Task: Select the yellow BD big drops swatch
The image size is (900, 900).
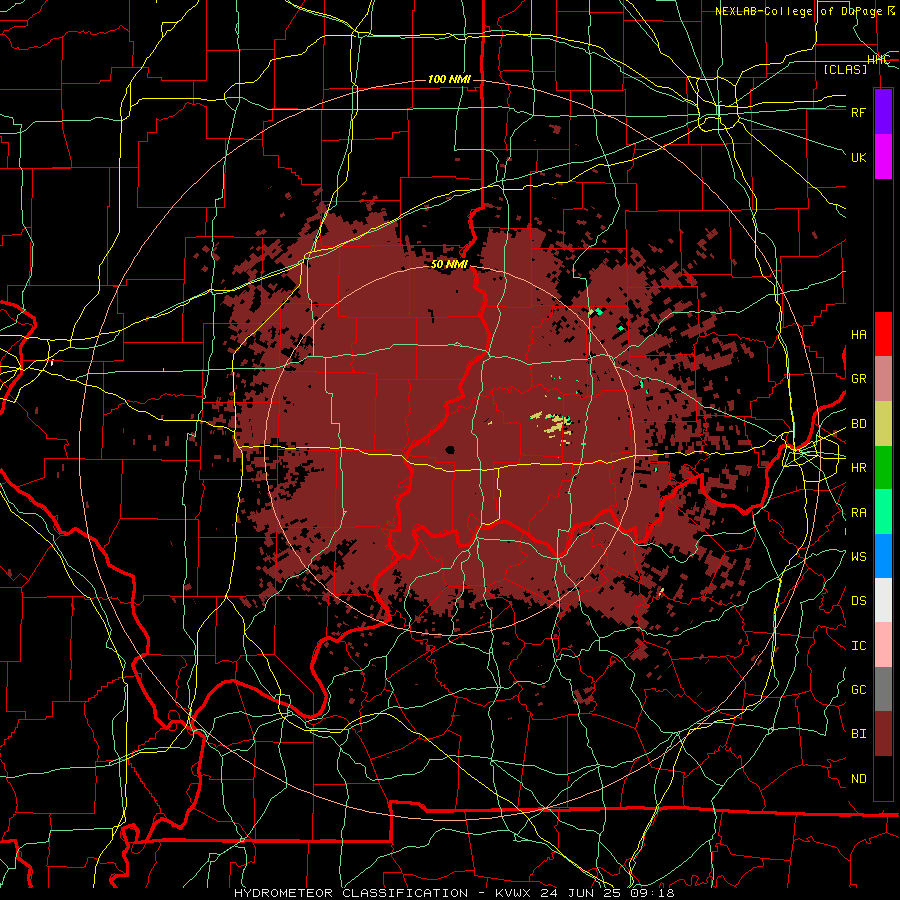Action: pyautogui.click(x=883, y=424)
